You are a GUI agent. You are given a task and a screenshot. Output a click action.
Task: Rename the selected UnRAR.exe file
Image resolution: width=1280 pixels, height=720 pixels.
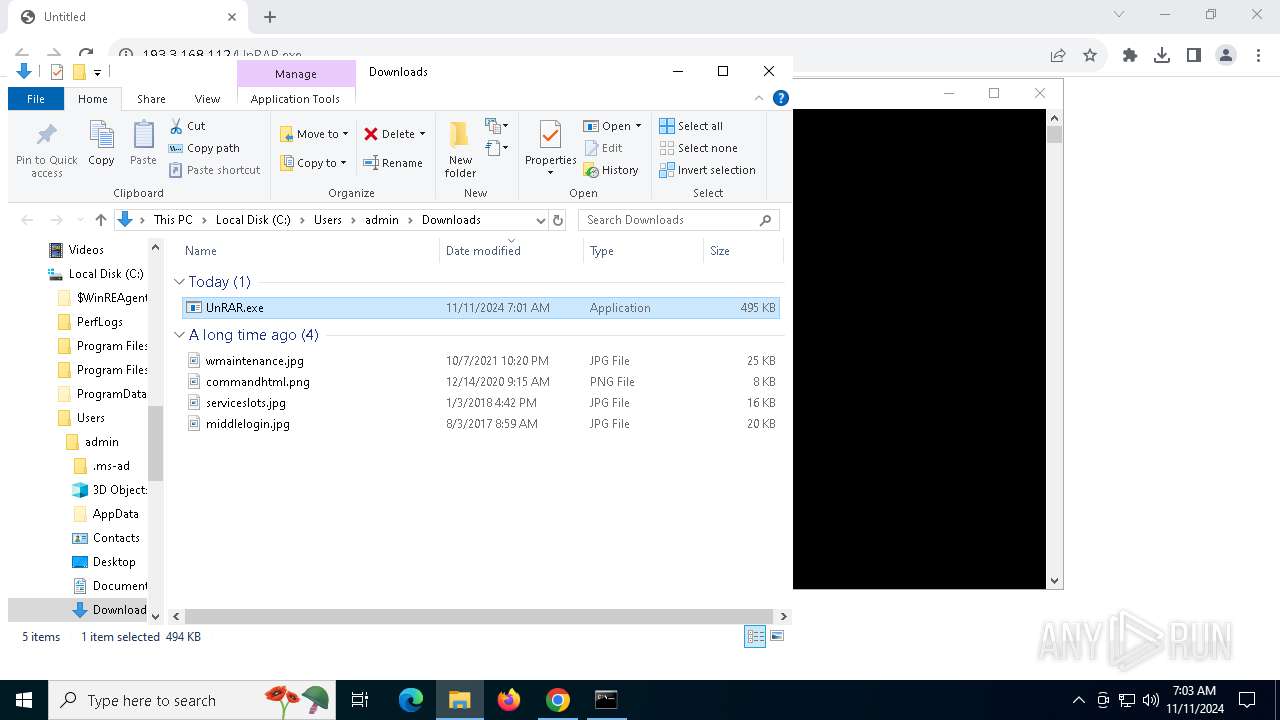click(x=392, y=163)
